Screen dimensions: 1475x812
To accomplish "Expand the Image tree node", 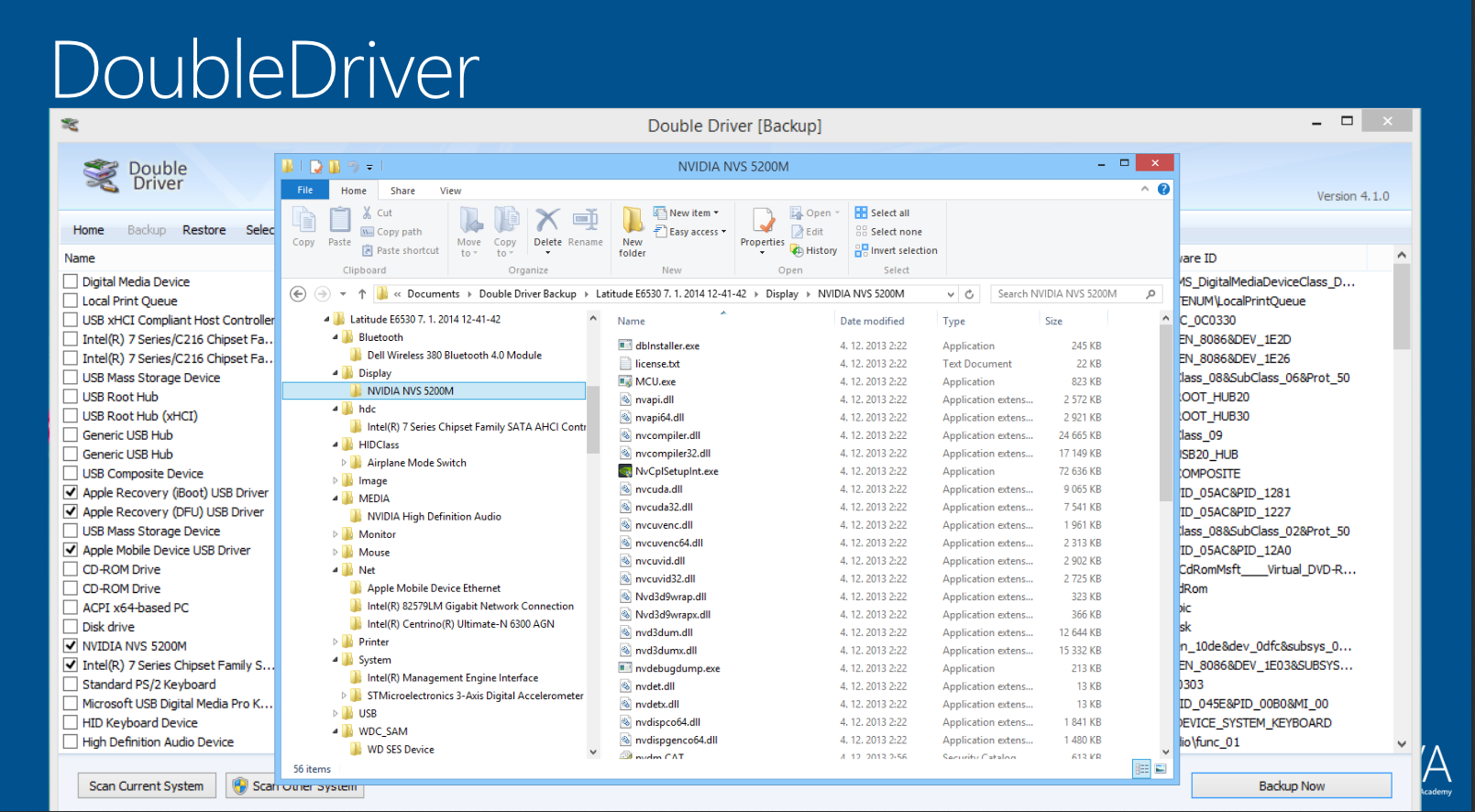I will pos(335,480).
